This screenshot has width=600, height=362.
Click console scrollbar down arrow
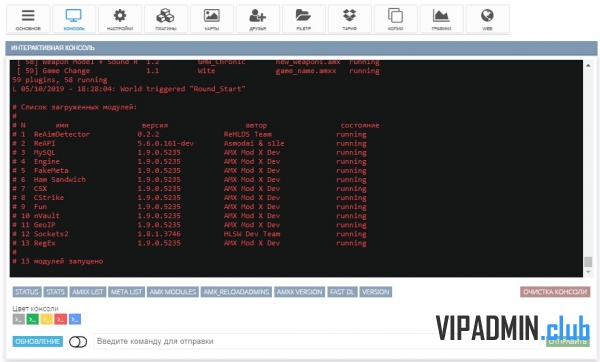click(x=588, y=272)
